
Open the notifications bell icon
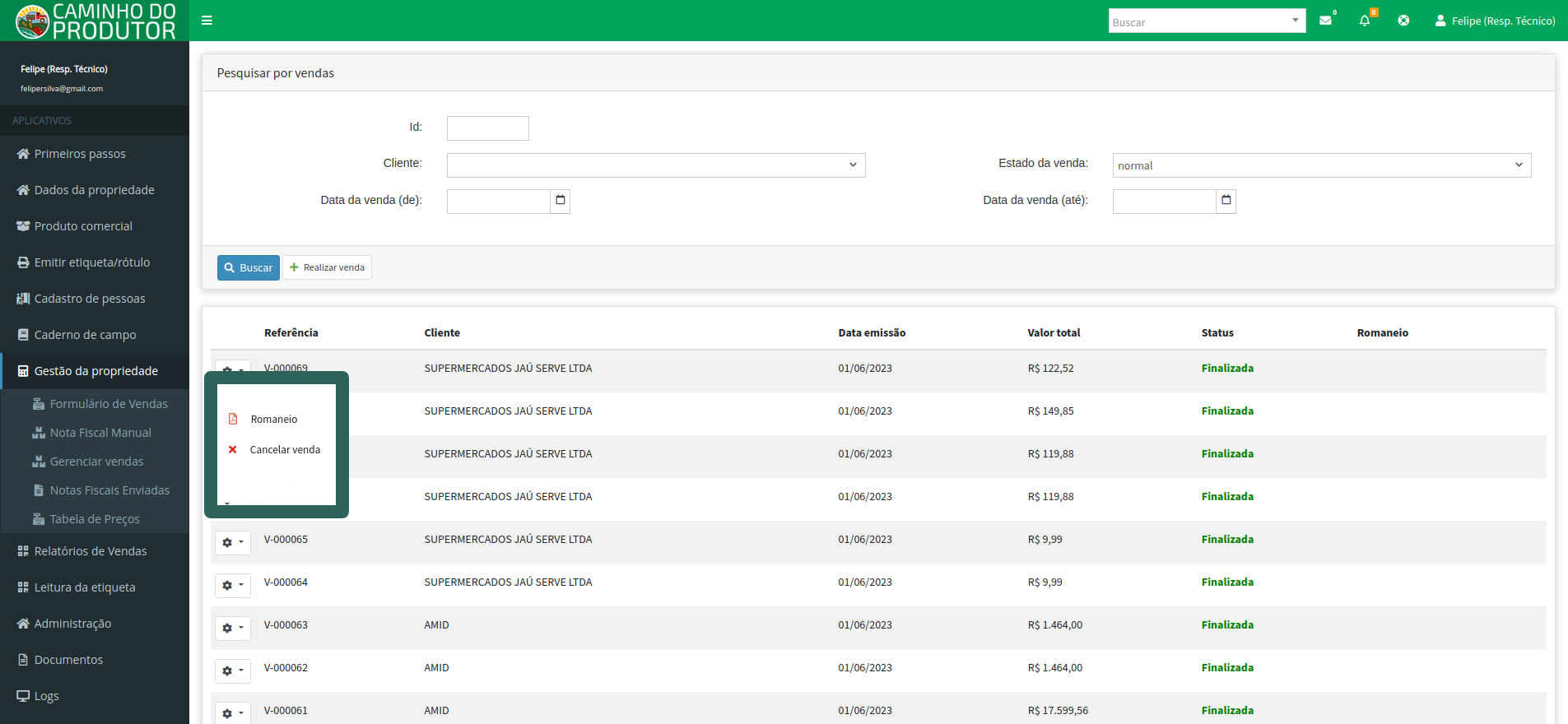1365,21
